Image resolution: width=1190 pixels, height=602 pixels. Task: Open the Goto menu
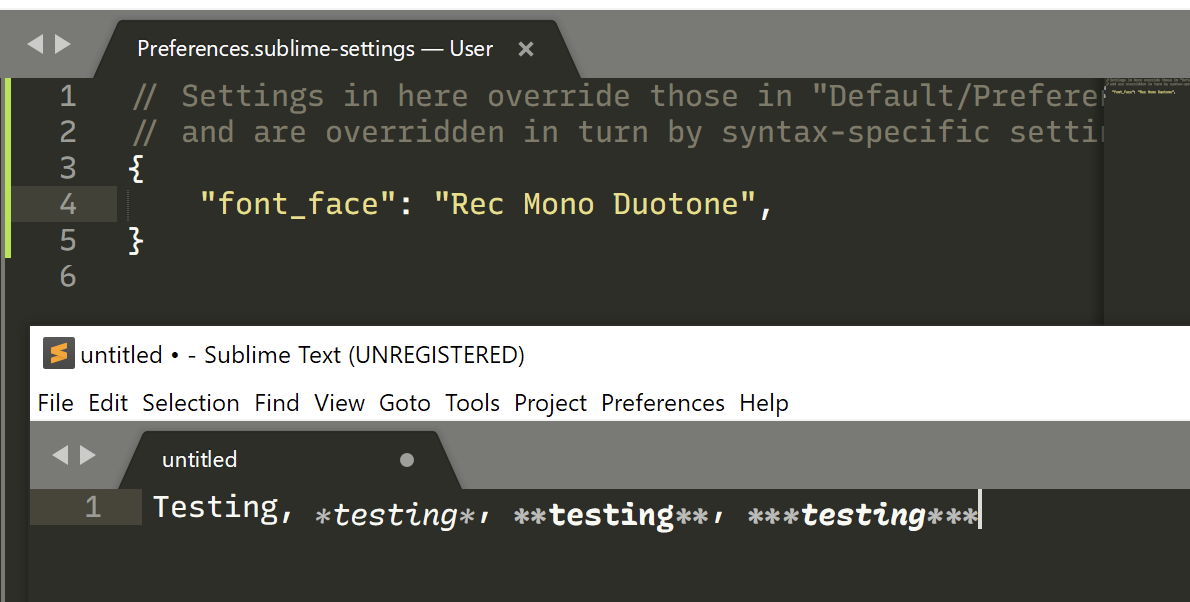coord(405,403)
